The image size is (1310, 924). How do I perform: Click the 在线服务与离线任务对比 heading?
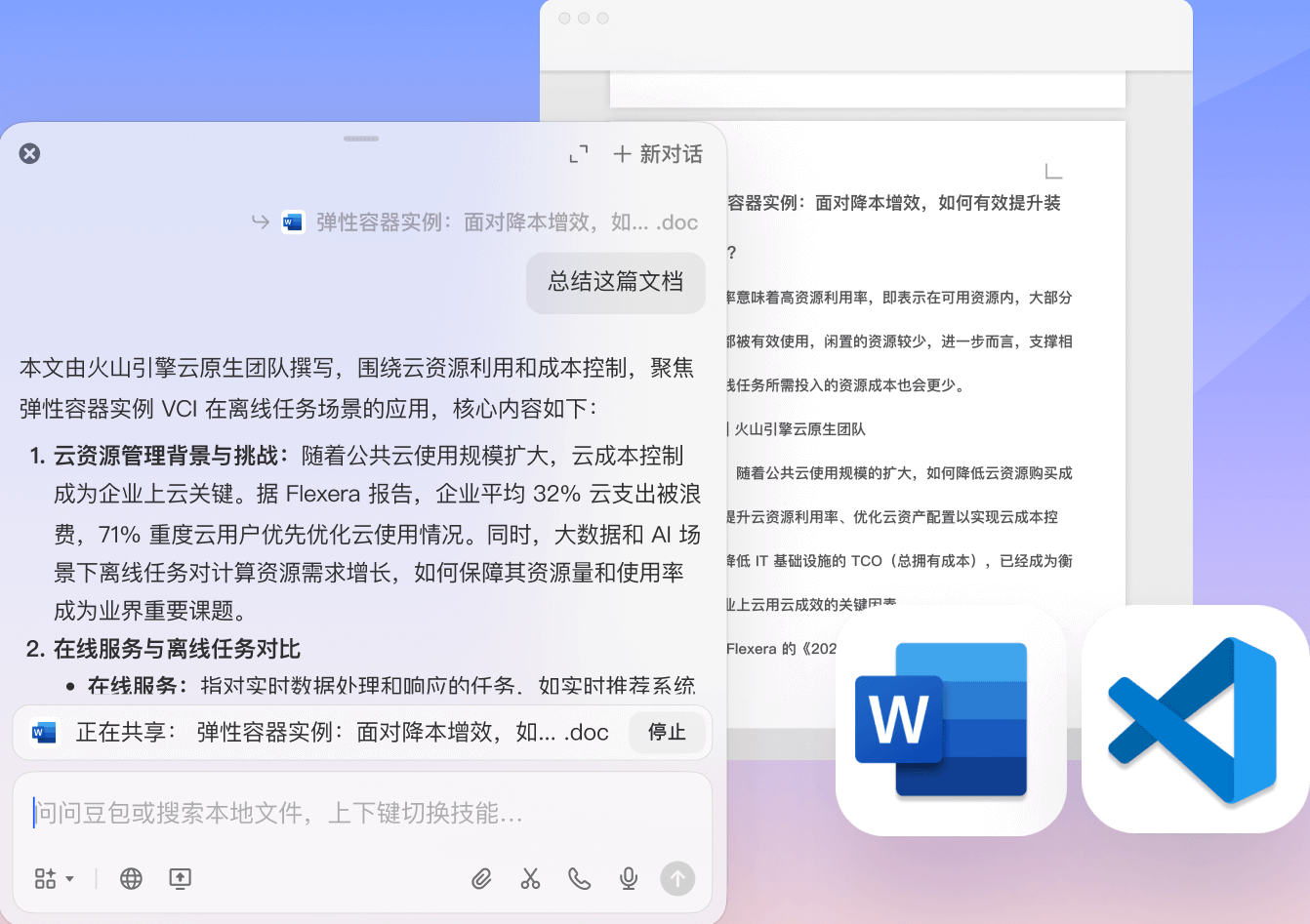(177, 649)
